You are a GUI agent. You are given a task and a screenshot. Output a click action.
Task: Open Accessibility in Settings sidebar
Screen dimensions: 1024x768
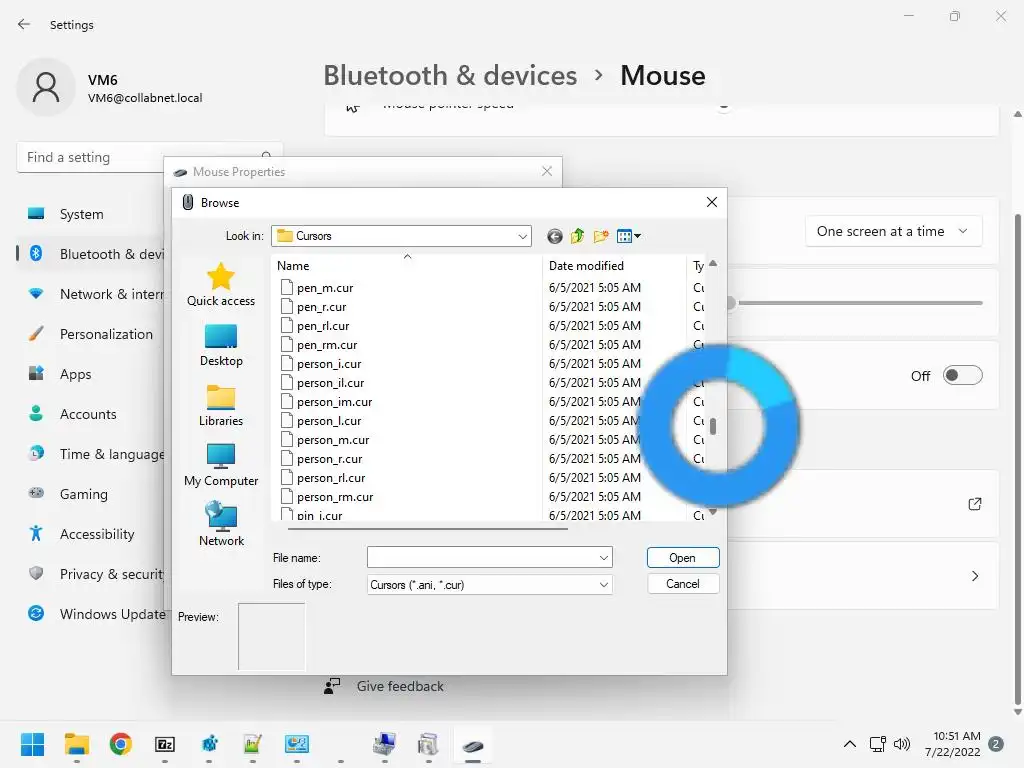pyautogui.click(x=81, y=534)
